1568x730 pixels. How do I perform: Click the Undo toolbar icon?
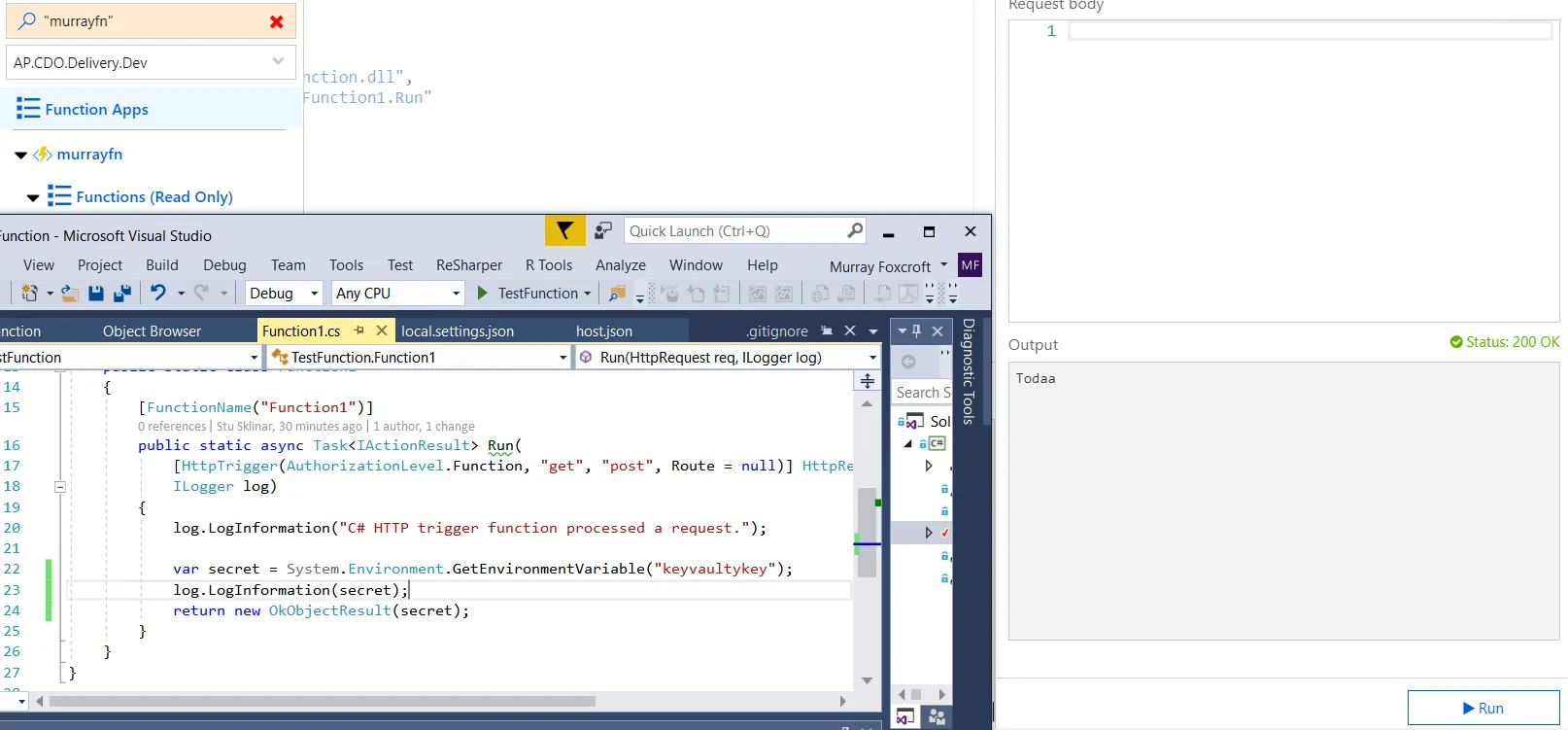pyautogui.click(x=158, y=293)
